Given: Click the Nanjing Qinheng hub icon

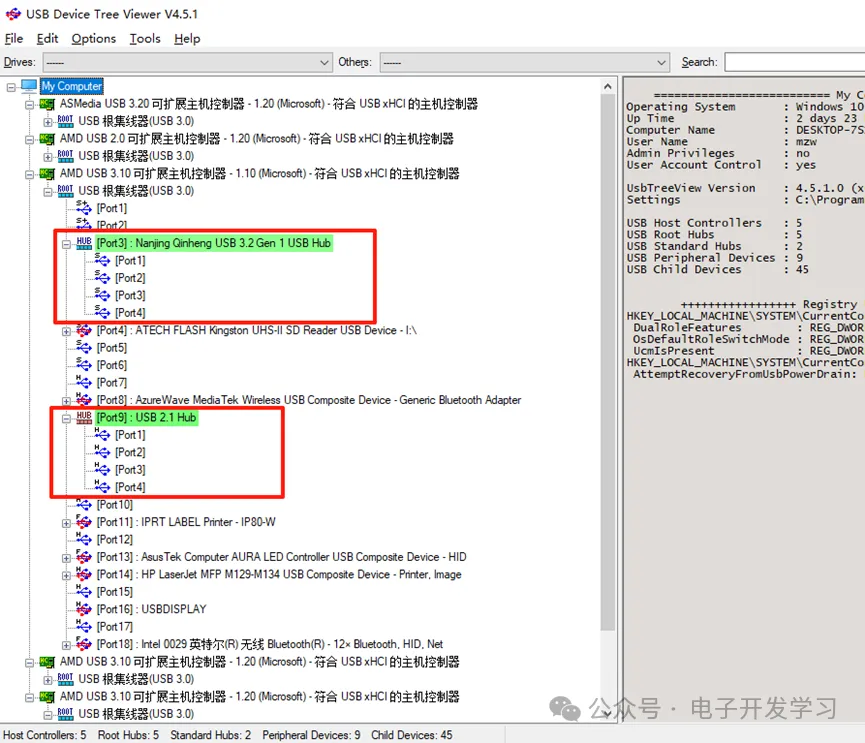Looking at the screenshot, I should [84, 243].
